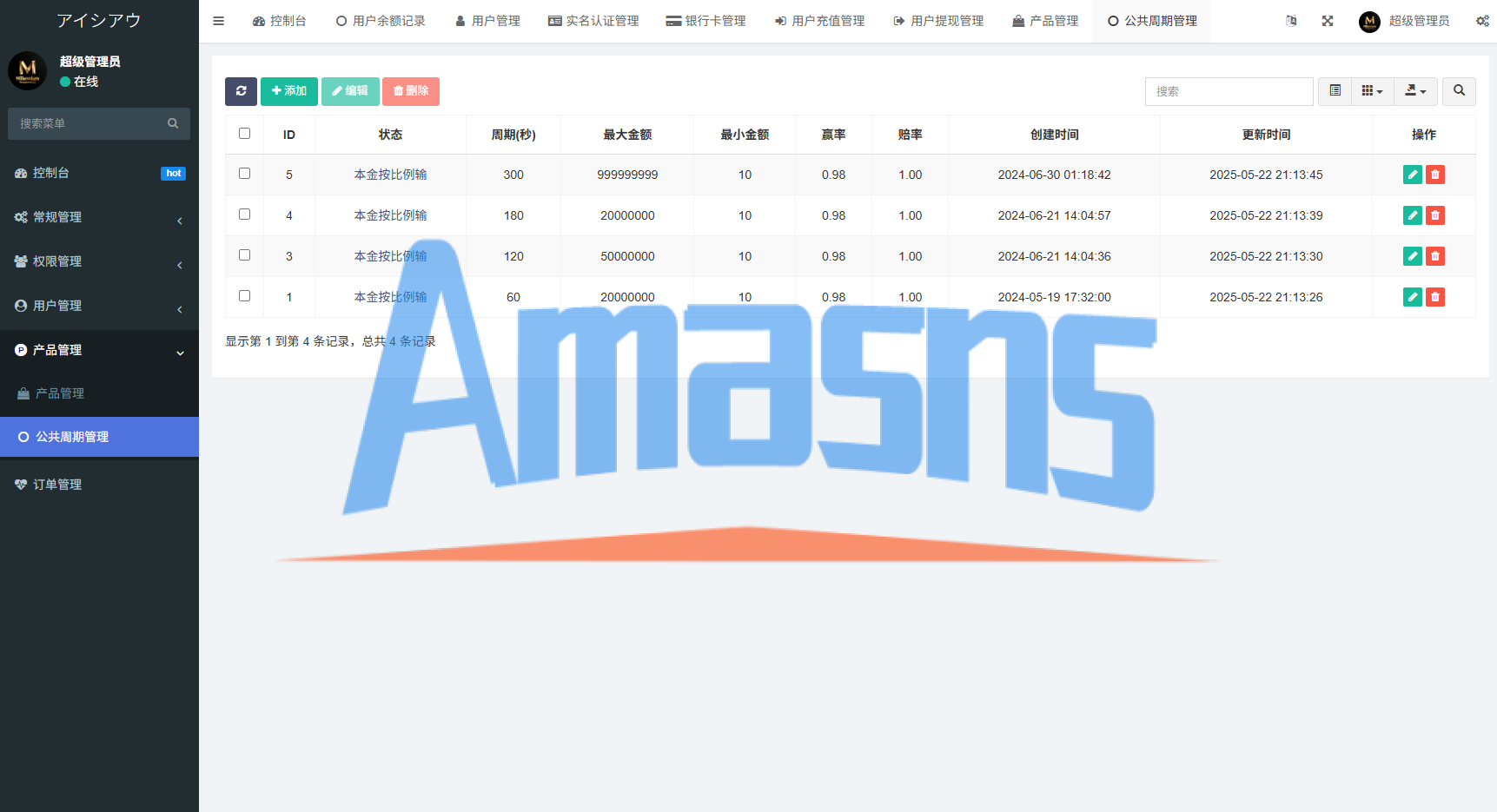Delete the row with ID 4
The image size is (1497, 812).
point(1435,215)
